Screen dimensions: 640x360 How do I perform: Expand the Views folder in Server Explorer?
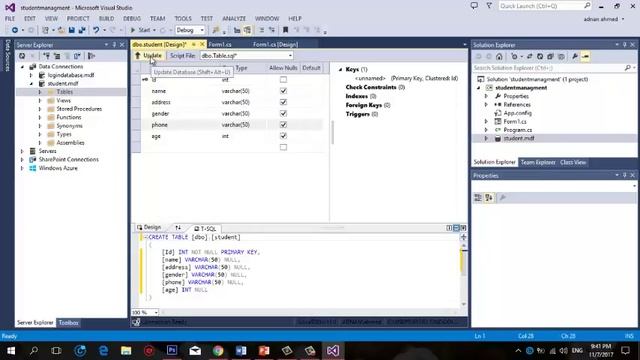coord(40,100)
